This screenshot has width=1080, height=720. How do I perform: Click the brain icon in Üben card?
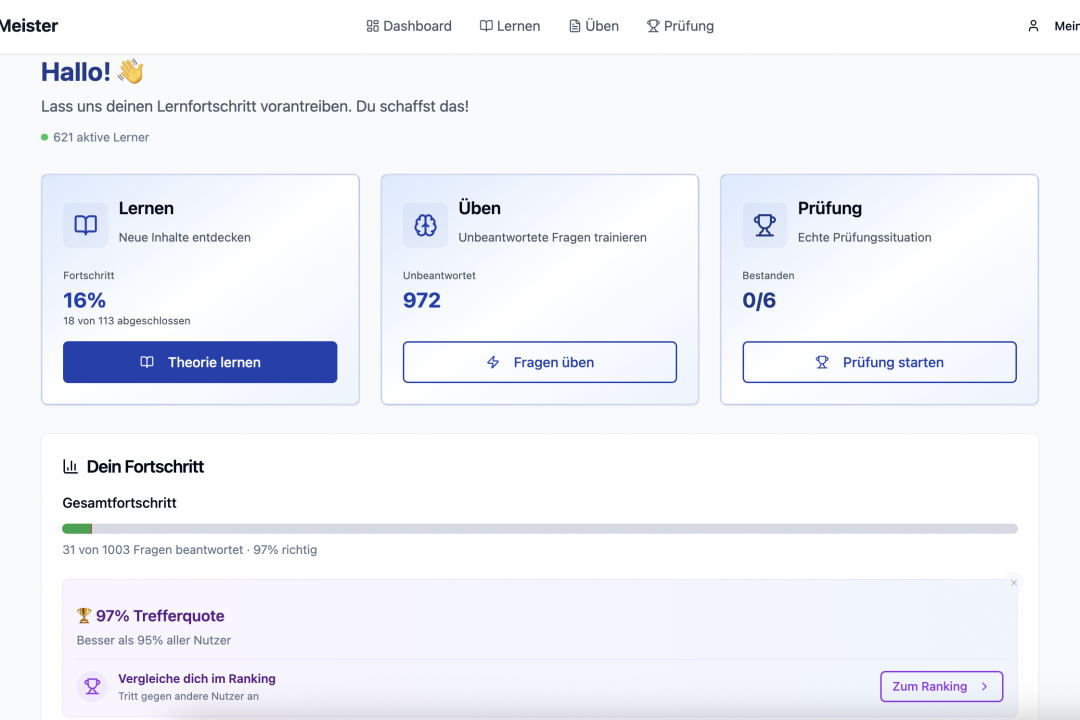point(425,225)
